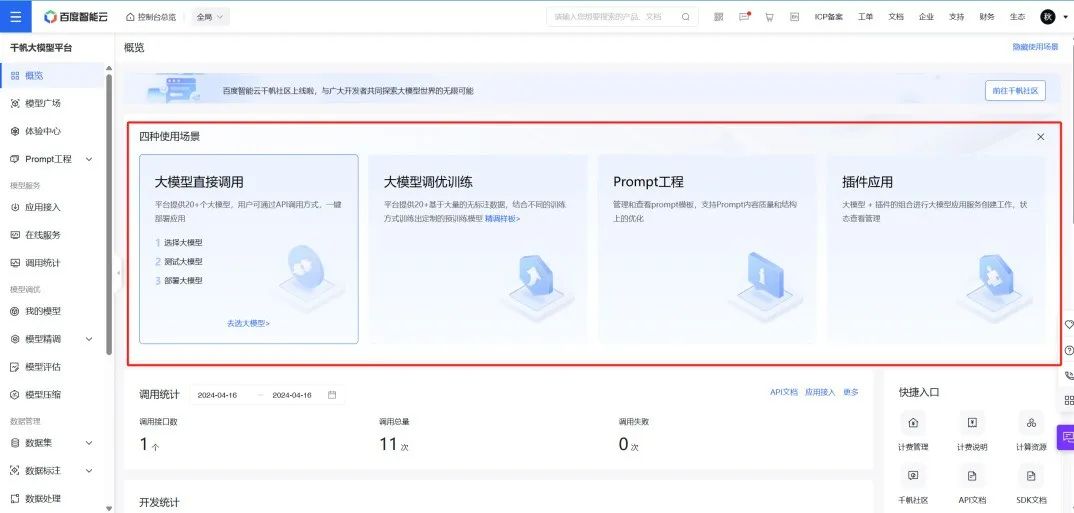1074x513 pixels.
Task: Expand the 数据集 sidebar menu
Action: click(x=89, y=443)
